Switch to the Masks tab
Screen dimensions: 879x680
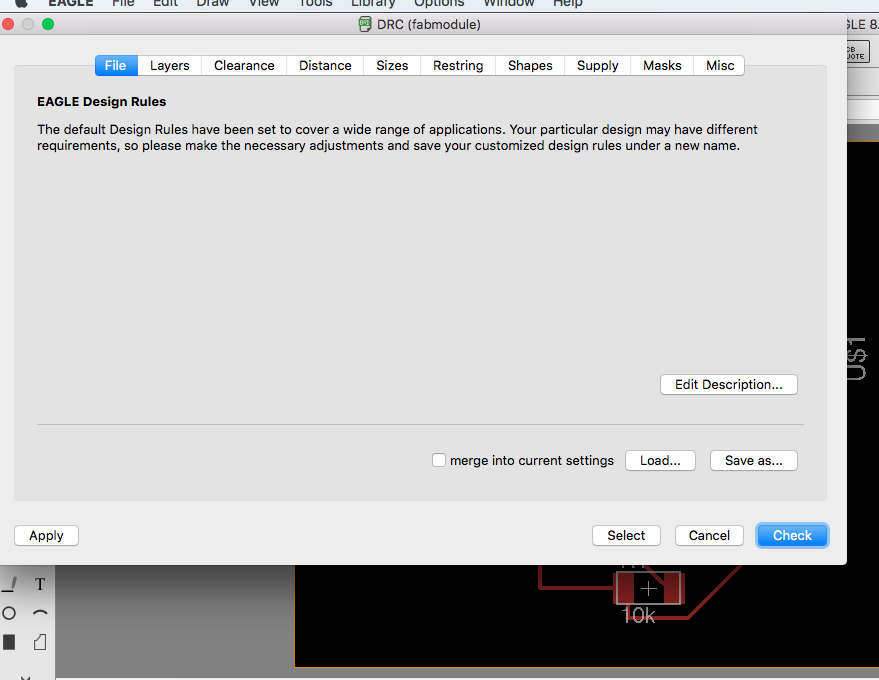click(x=662, y=66)
